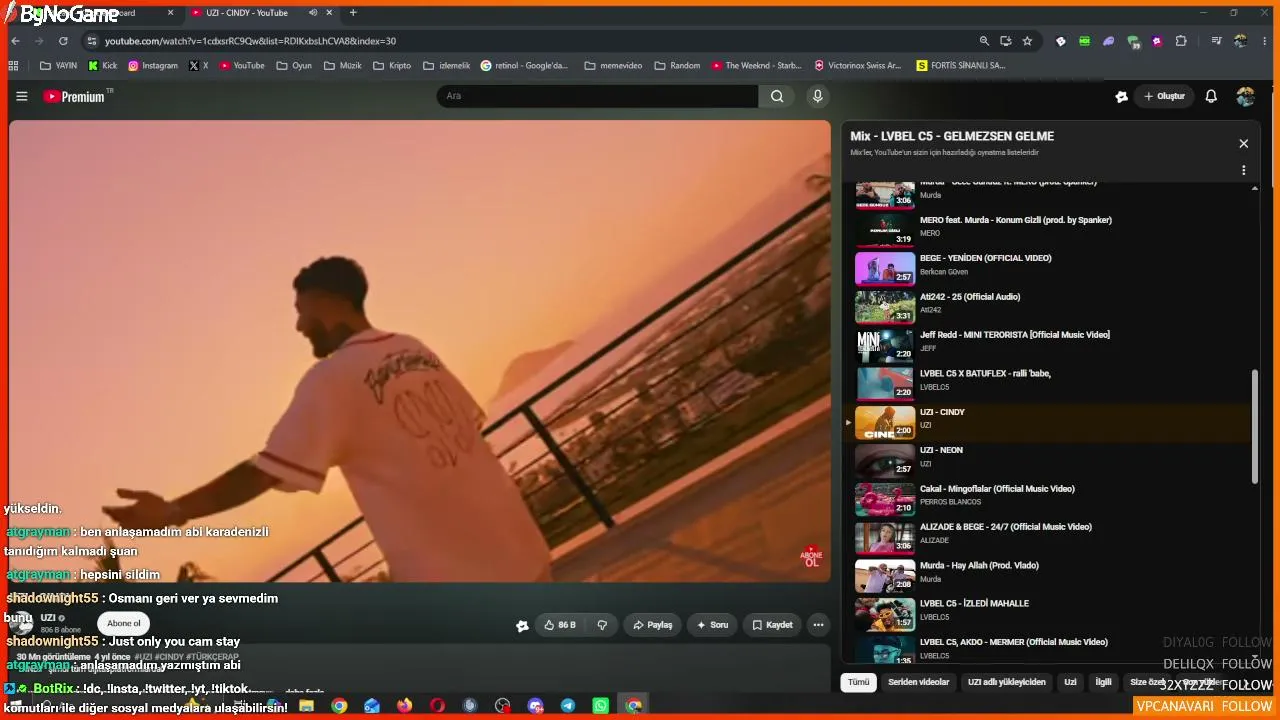Open Chrome apps grid in bookmarks bar

click(x=13, y=66)
